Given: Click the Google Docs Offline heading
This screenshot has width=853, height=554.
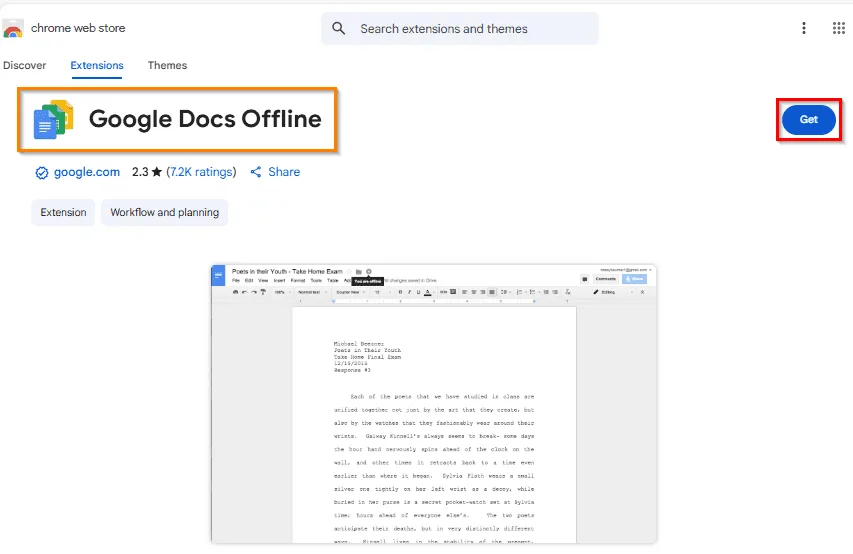Looking at the screenshot, I should click(205, 119).
